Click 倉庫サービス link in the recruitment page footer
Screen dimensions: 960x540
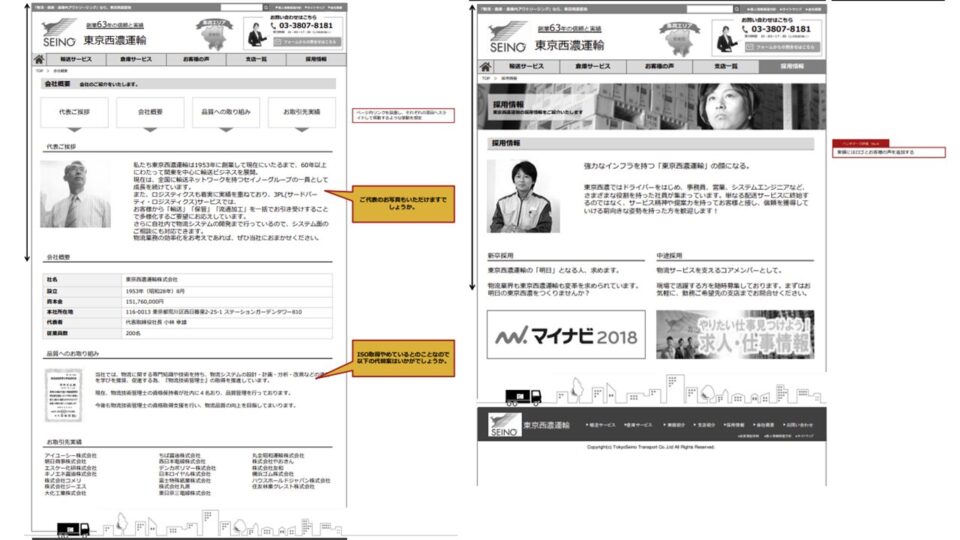point(638,424)
